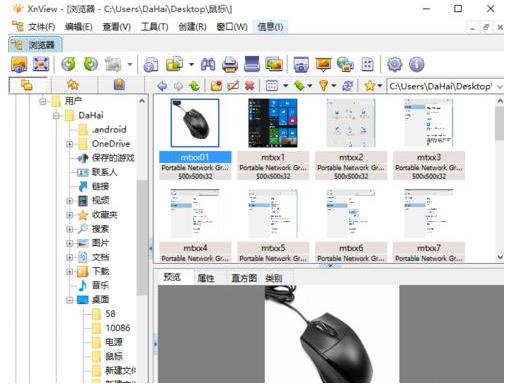Click the printer icon
The width and height of the screenshot is (508, 384).
click(x=230, y=64)
